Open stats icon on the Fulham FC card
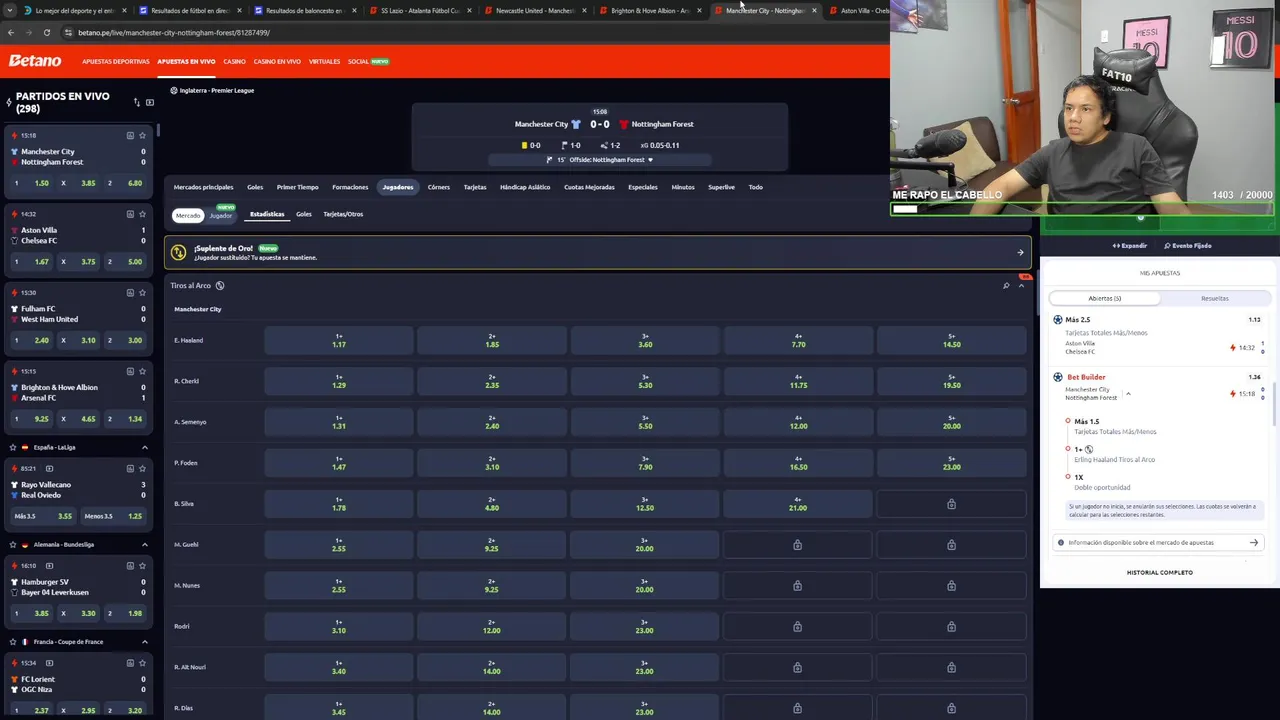Screen dimensions: 1280x720 pyautogui.click(x=130, y=293)
